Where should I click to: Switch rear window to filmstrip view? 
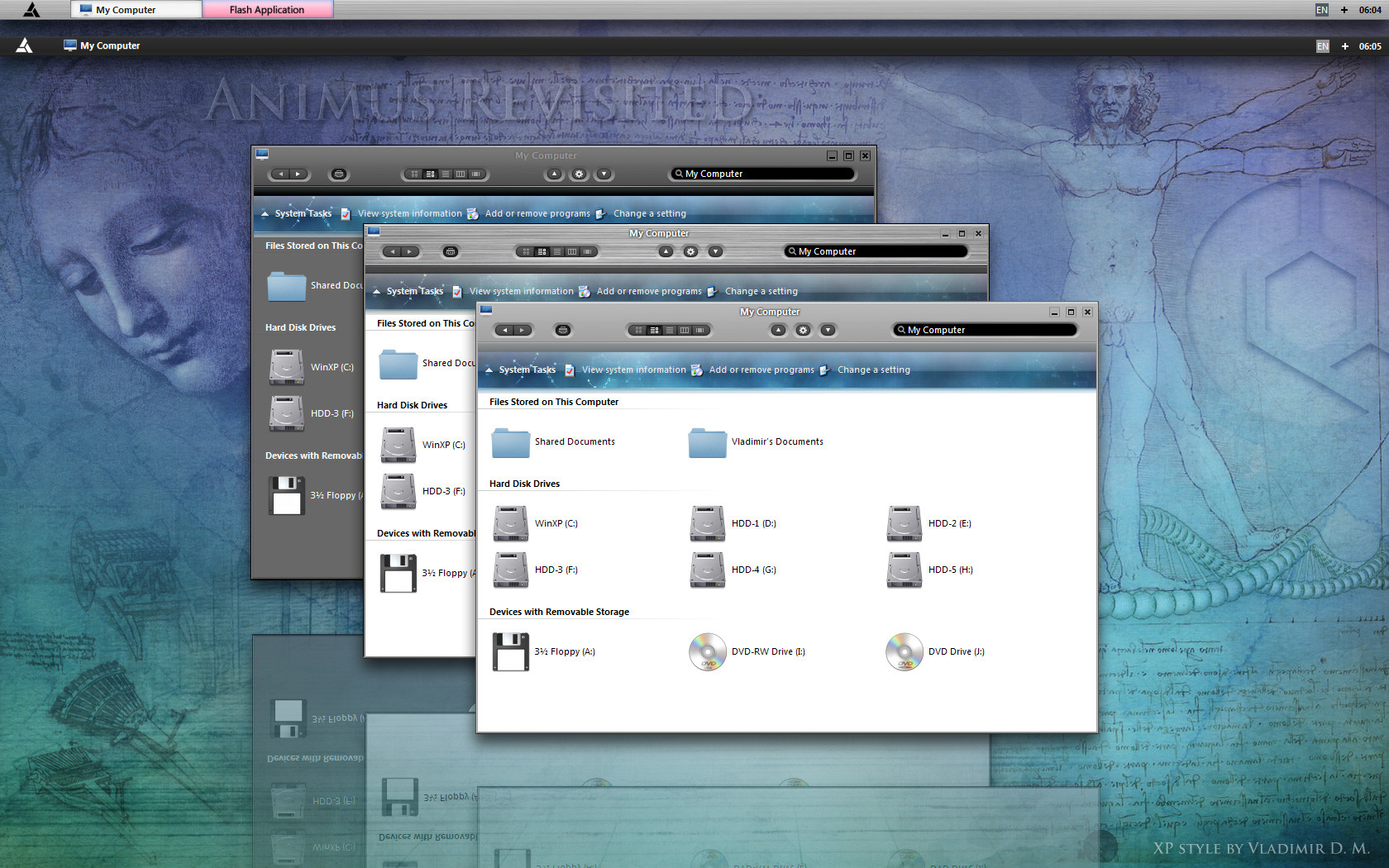[476, 174]
